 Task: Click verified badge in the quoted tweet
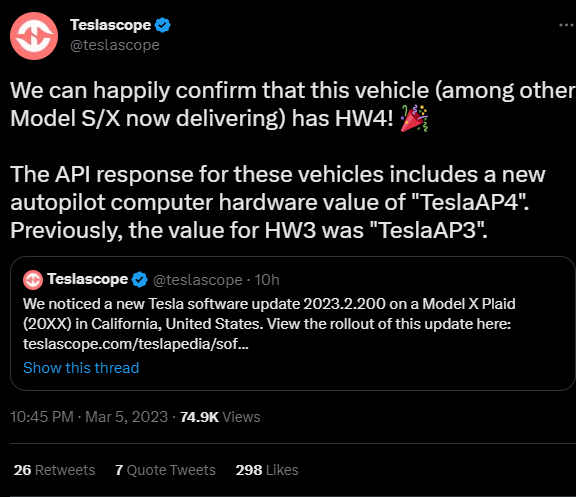click(140, 280)
